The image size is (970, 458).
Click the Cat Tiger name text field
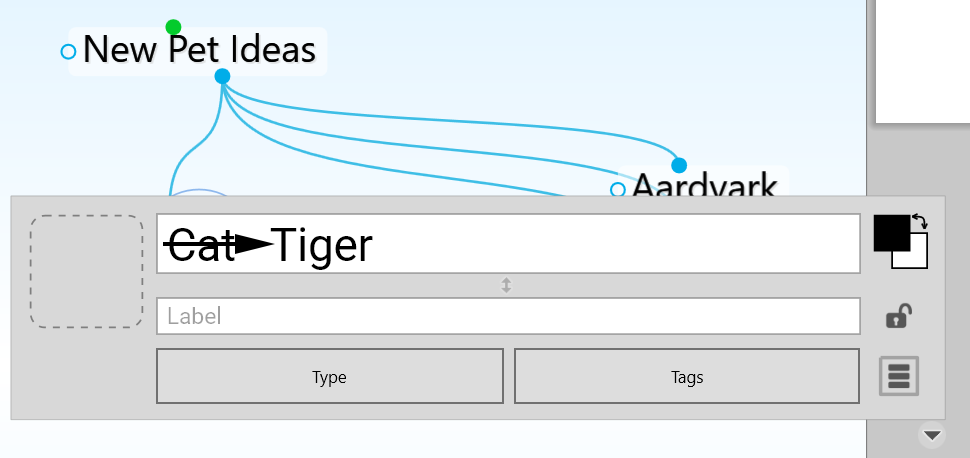pyautogui.click(x=600, y=244)
